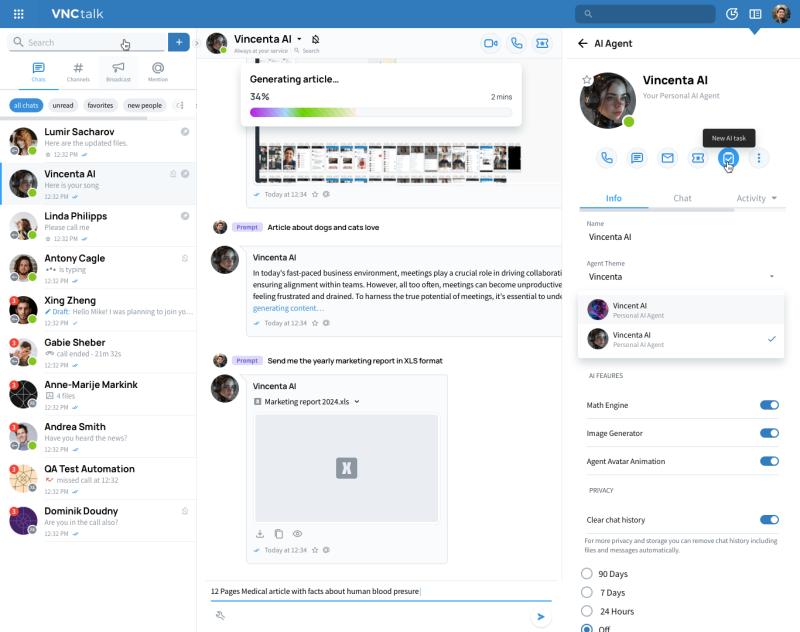Disable the Image Generator switch
800x632 pixels.
[769, 433]
